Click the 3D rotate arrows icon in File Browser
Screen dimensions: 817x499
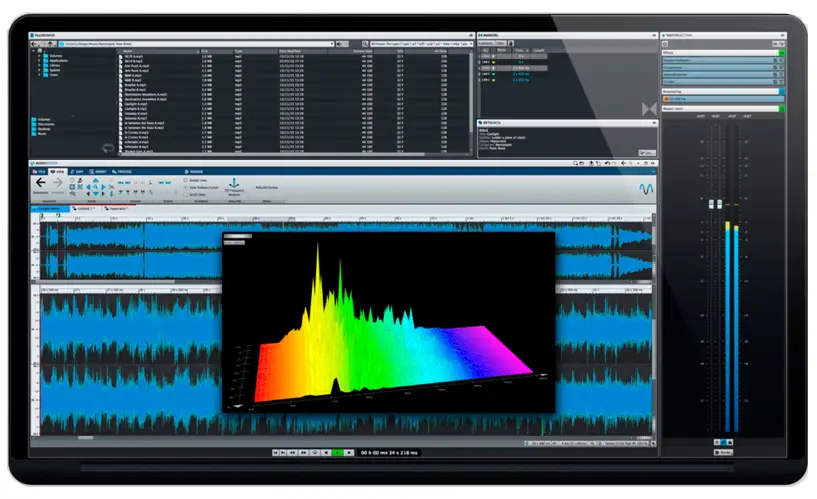(x=110, y=148)
